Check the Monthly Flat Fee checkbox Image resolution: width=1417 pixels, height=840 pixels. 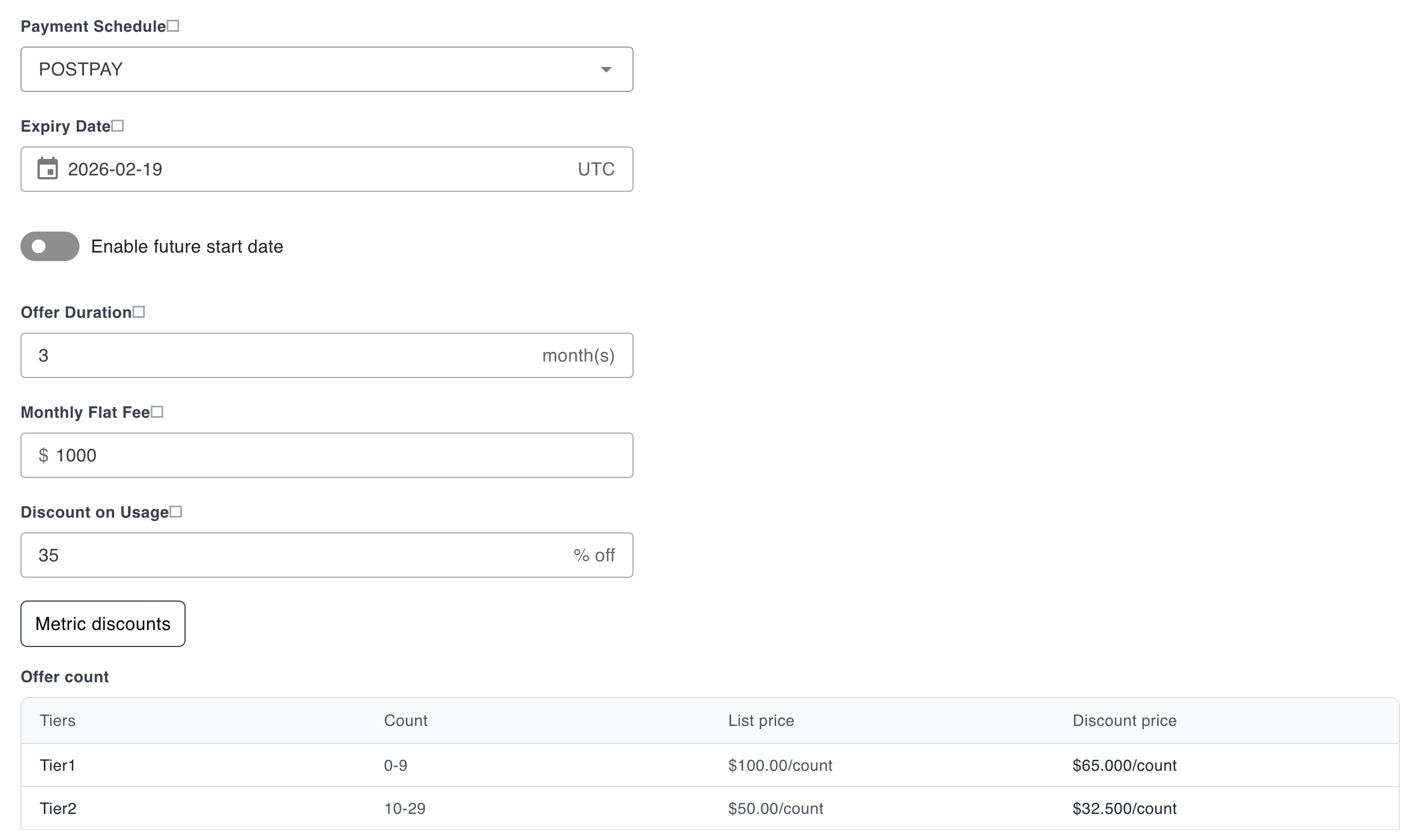click(157, 411)
